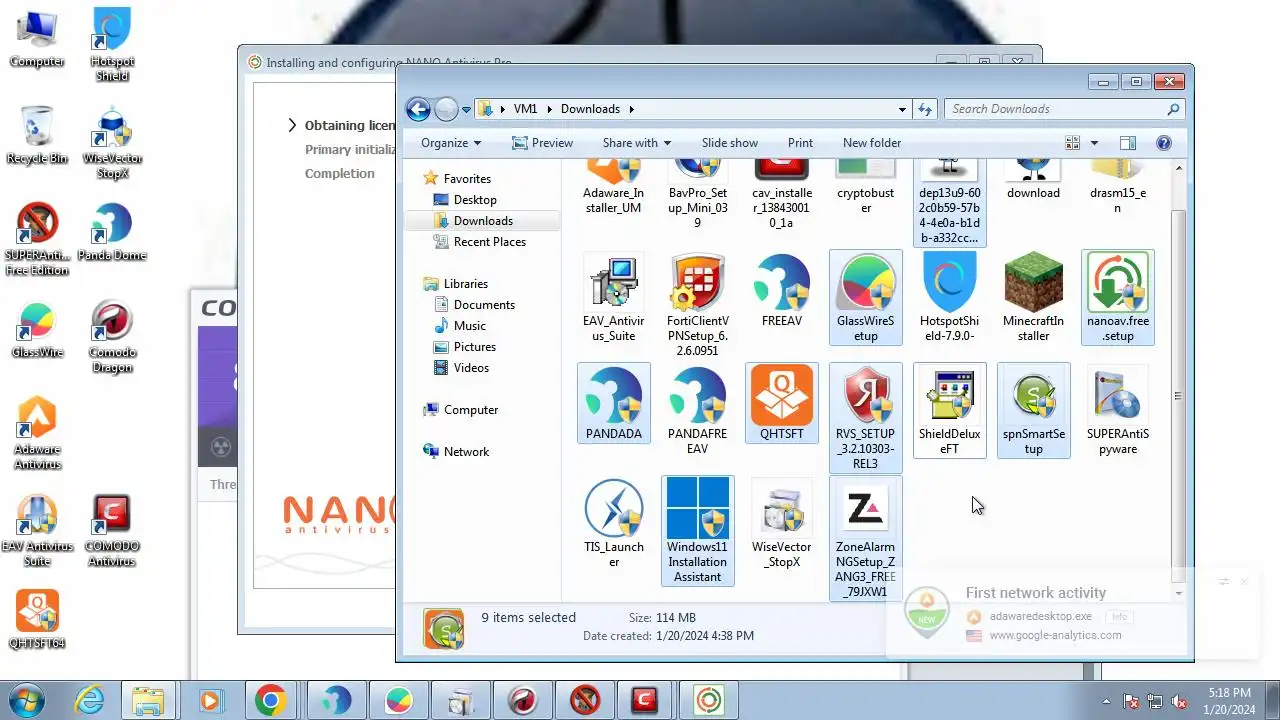1280x720 pixels.
Task: Create a New folder
Action: point(872,143)
